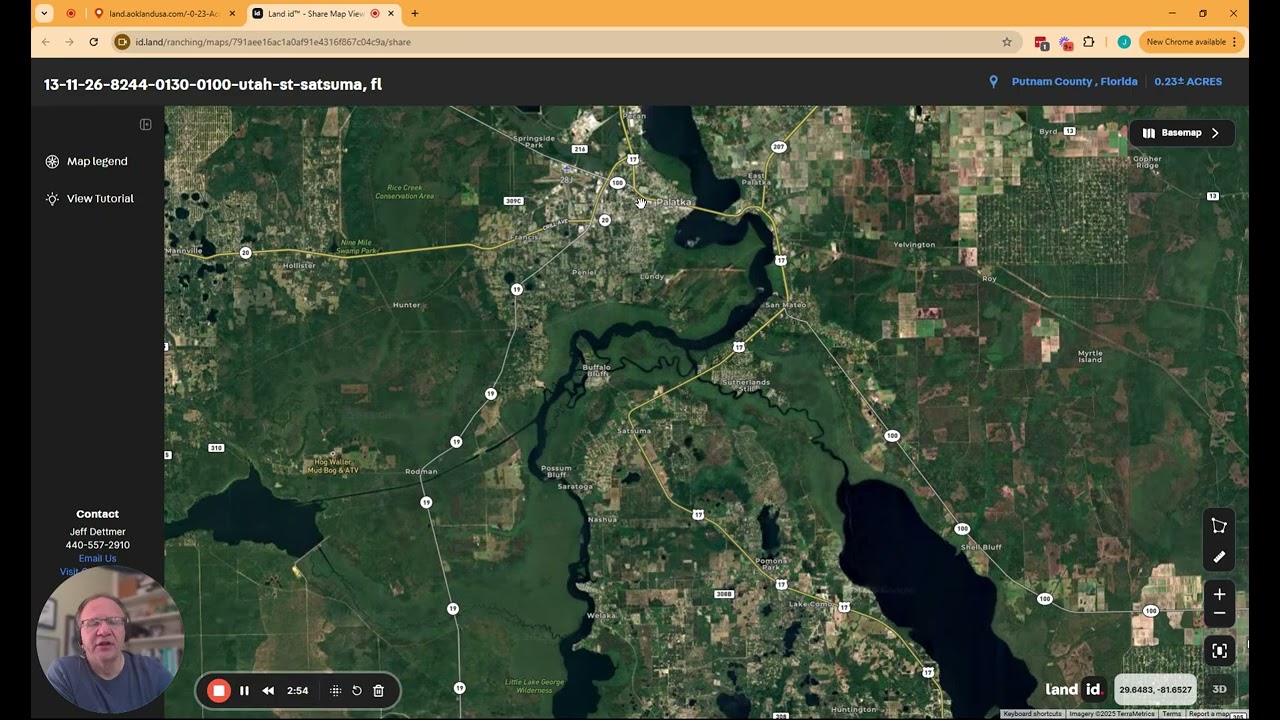This screenshot has height=720, width=1280.
Task: Rewind the recording
Action: pyautogui.click(x=268, y=691)
